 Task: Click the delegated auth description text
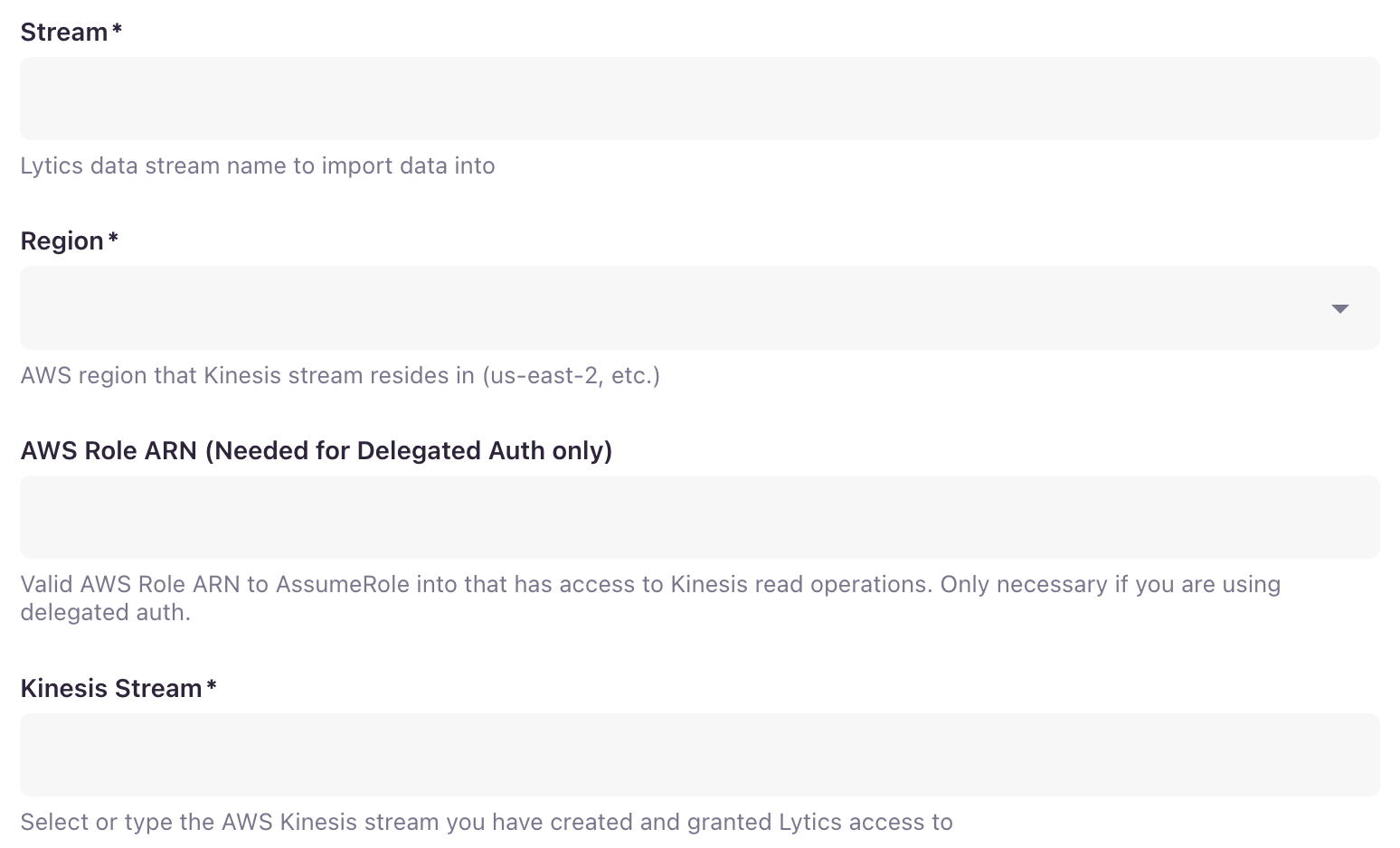(x=649, y=598)
